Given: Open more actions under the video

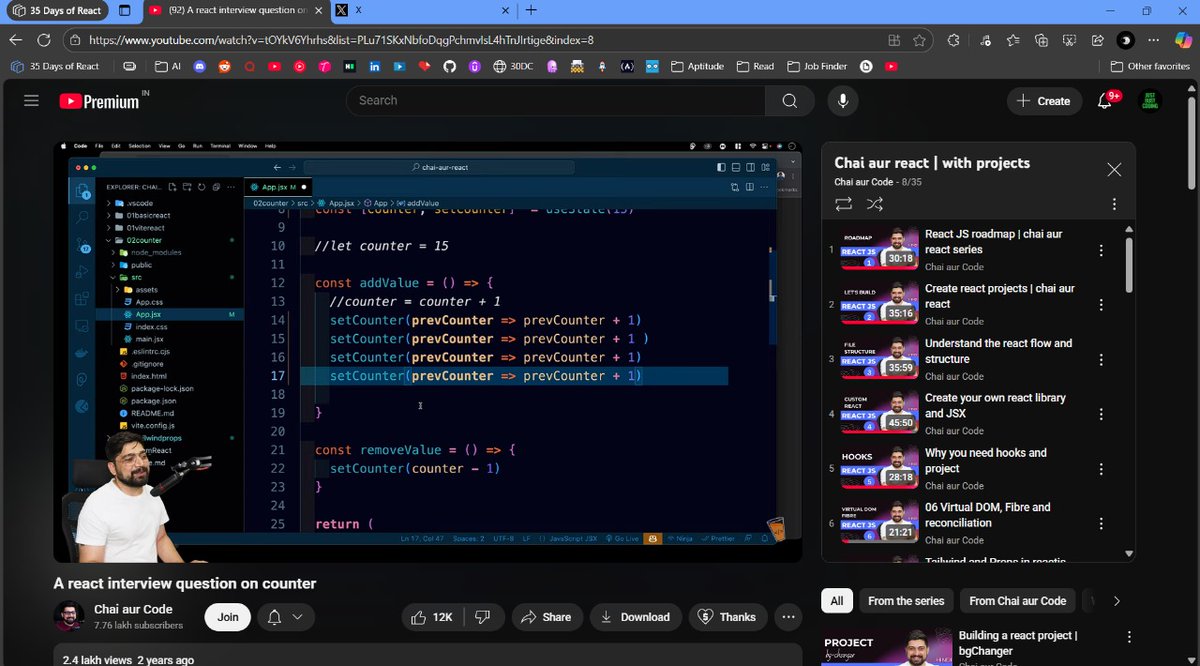Looking at the screenshot, I should [x=789, y=617].
